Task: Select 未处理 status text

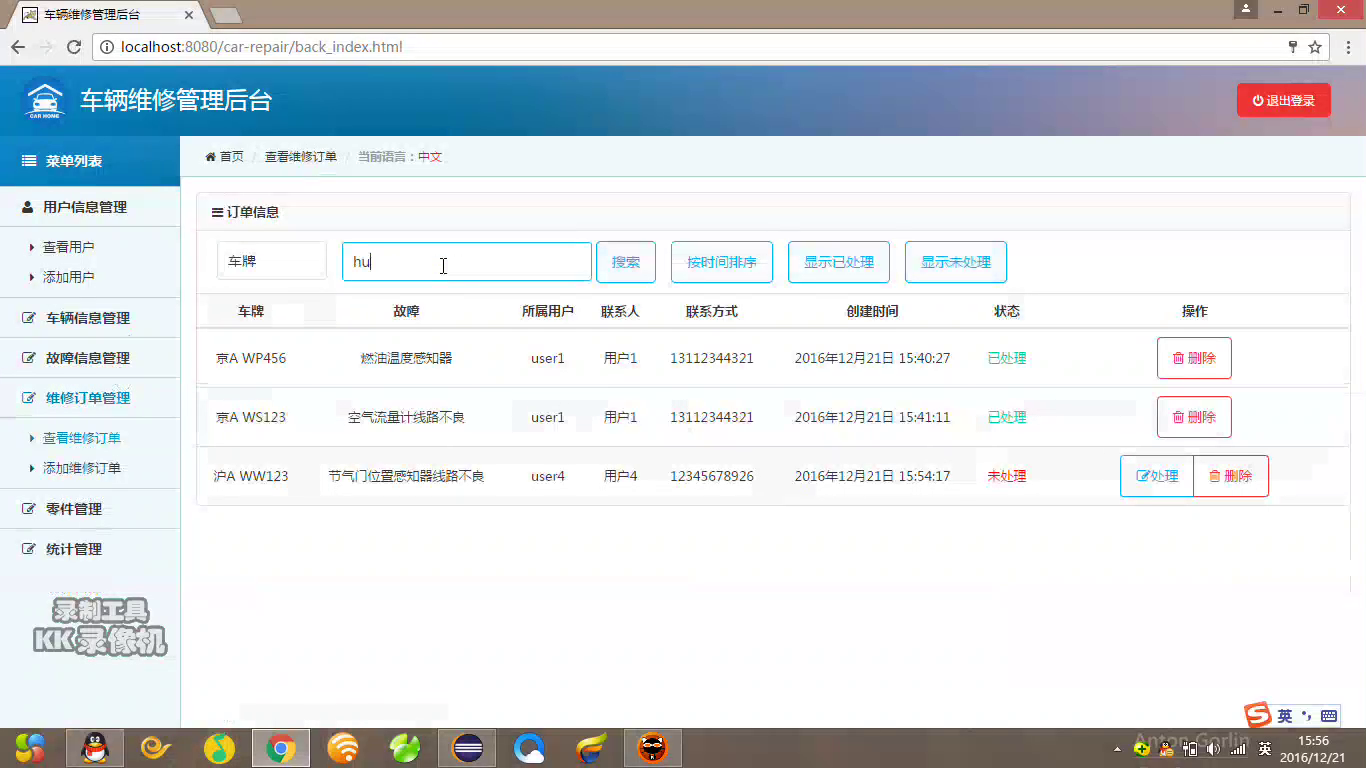Action: 1007,476
